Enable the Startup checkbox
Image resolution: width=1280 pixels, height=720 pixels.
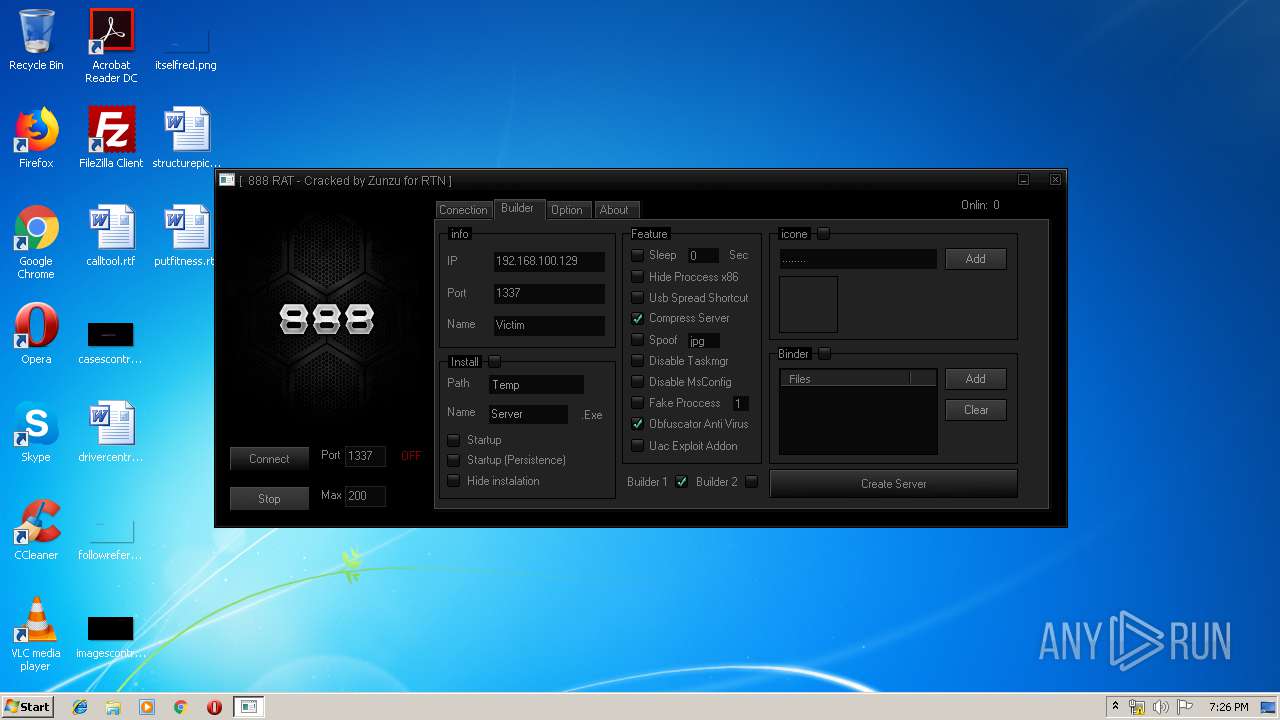[x=454, y=440]
